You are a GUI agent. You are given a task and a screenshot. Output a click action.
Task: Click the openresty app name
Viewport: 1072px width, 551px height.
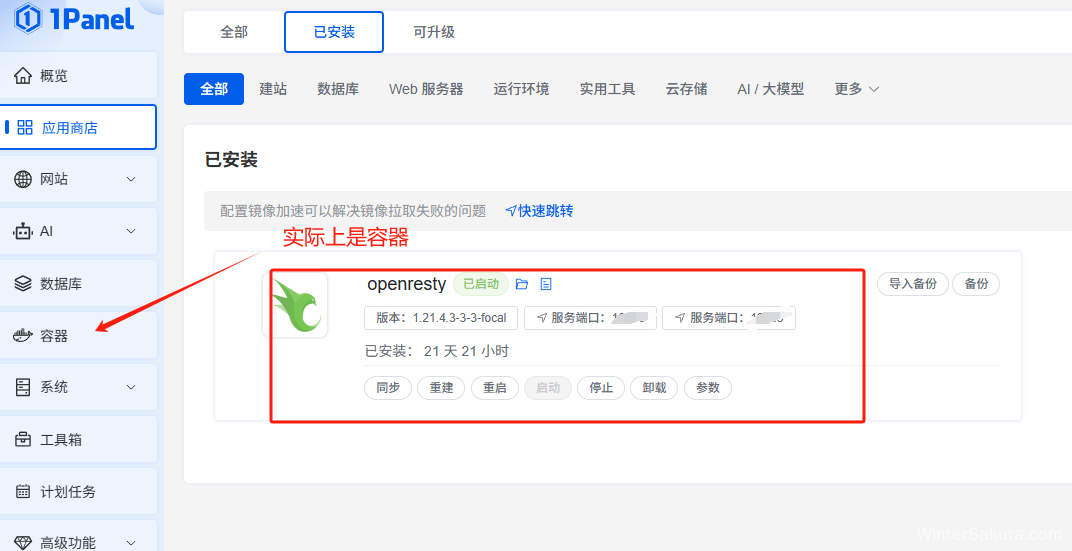click(406, 284)
